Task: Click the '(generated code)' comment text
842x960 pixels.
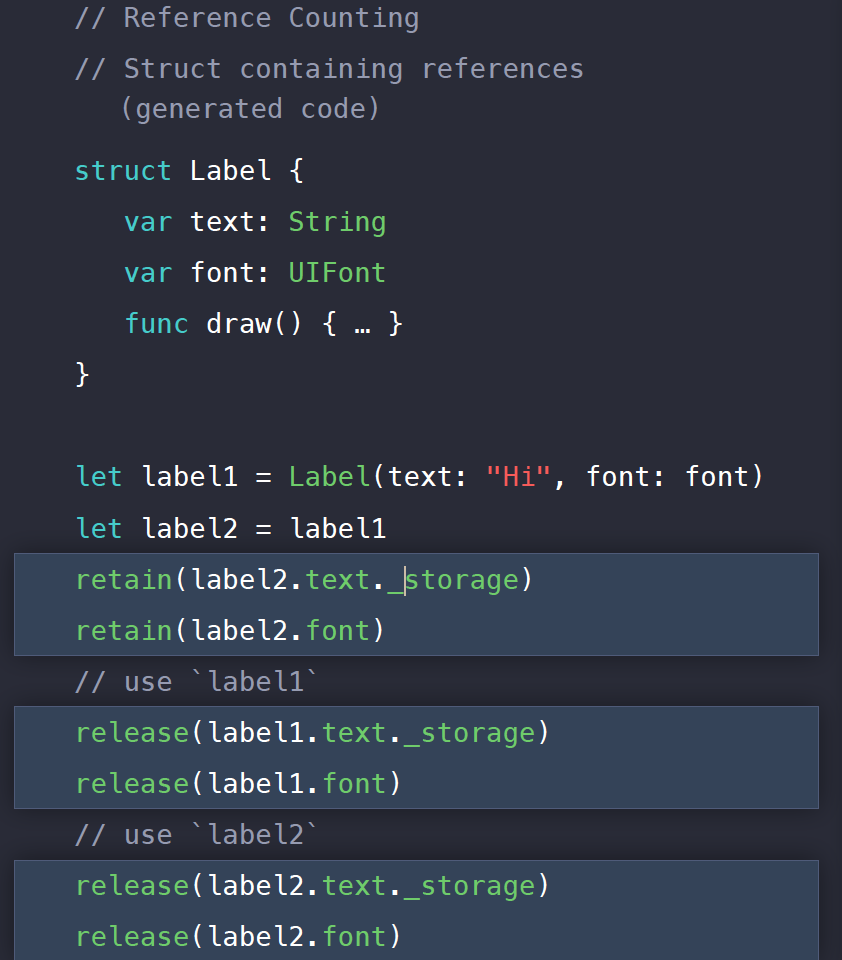Action: tap(250, 109)
